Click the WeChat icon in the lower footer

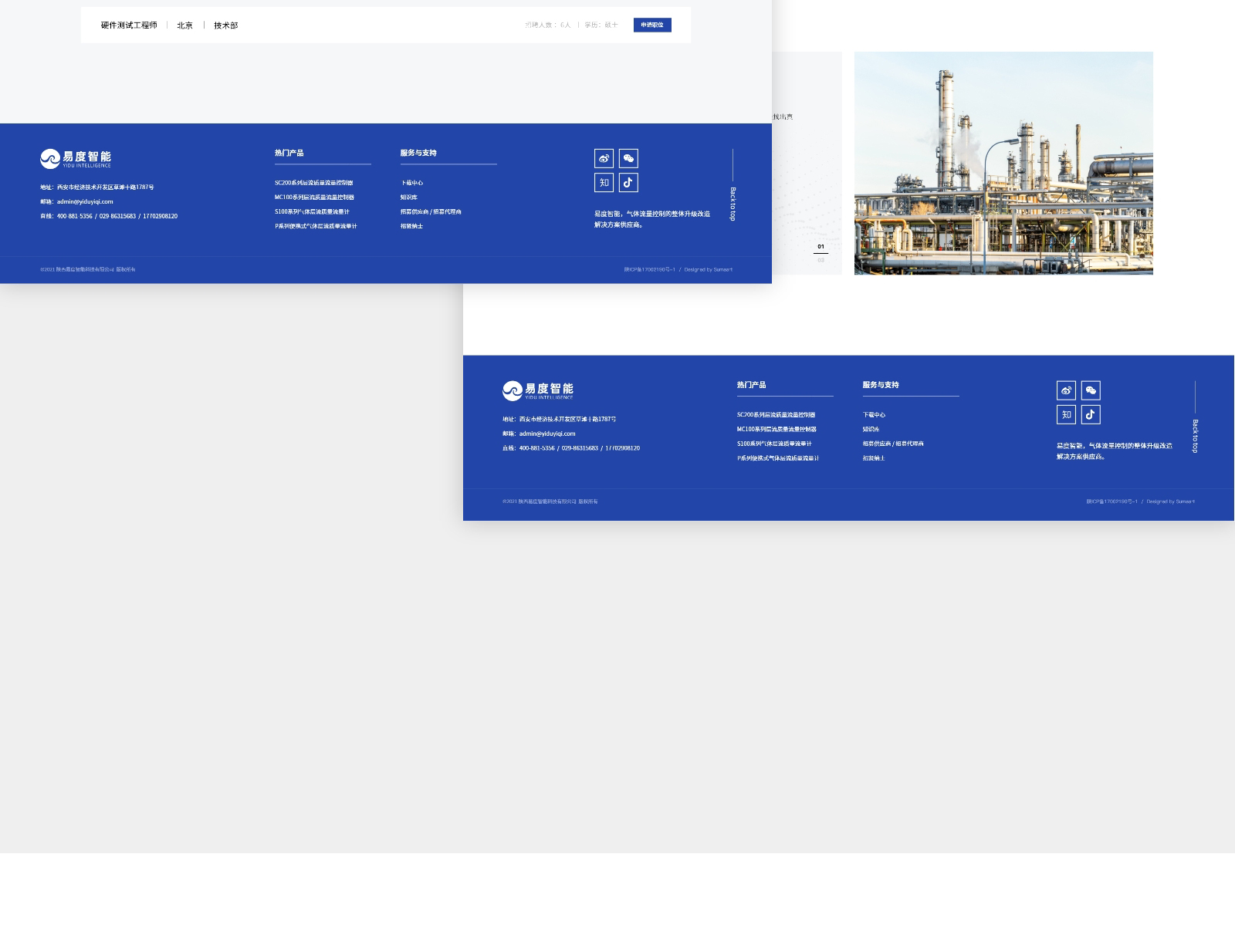(x=1091, y=390)
